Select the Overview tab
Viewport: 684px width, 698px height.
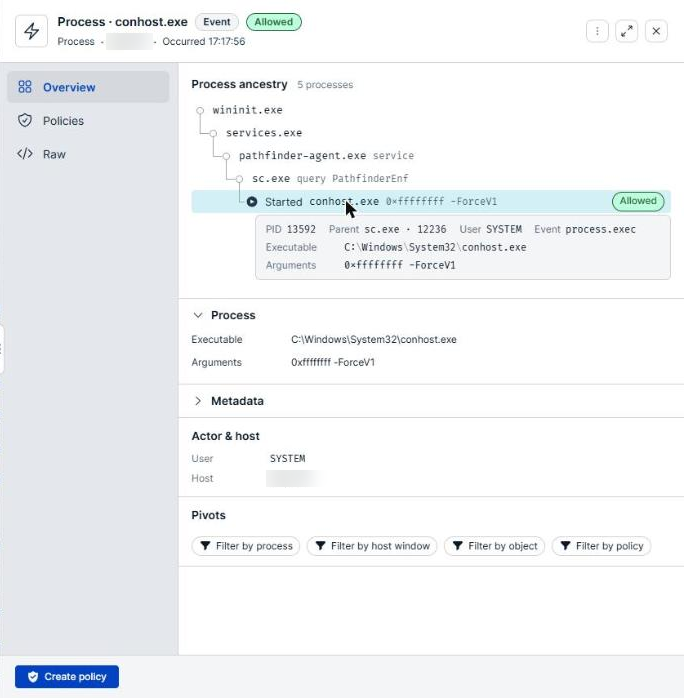88,87
